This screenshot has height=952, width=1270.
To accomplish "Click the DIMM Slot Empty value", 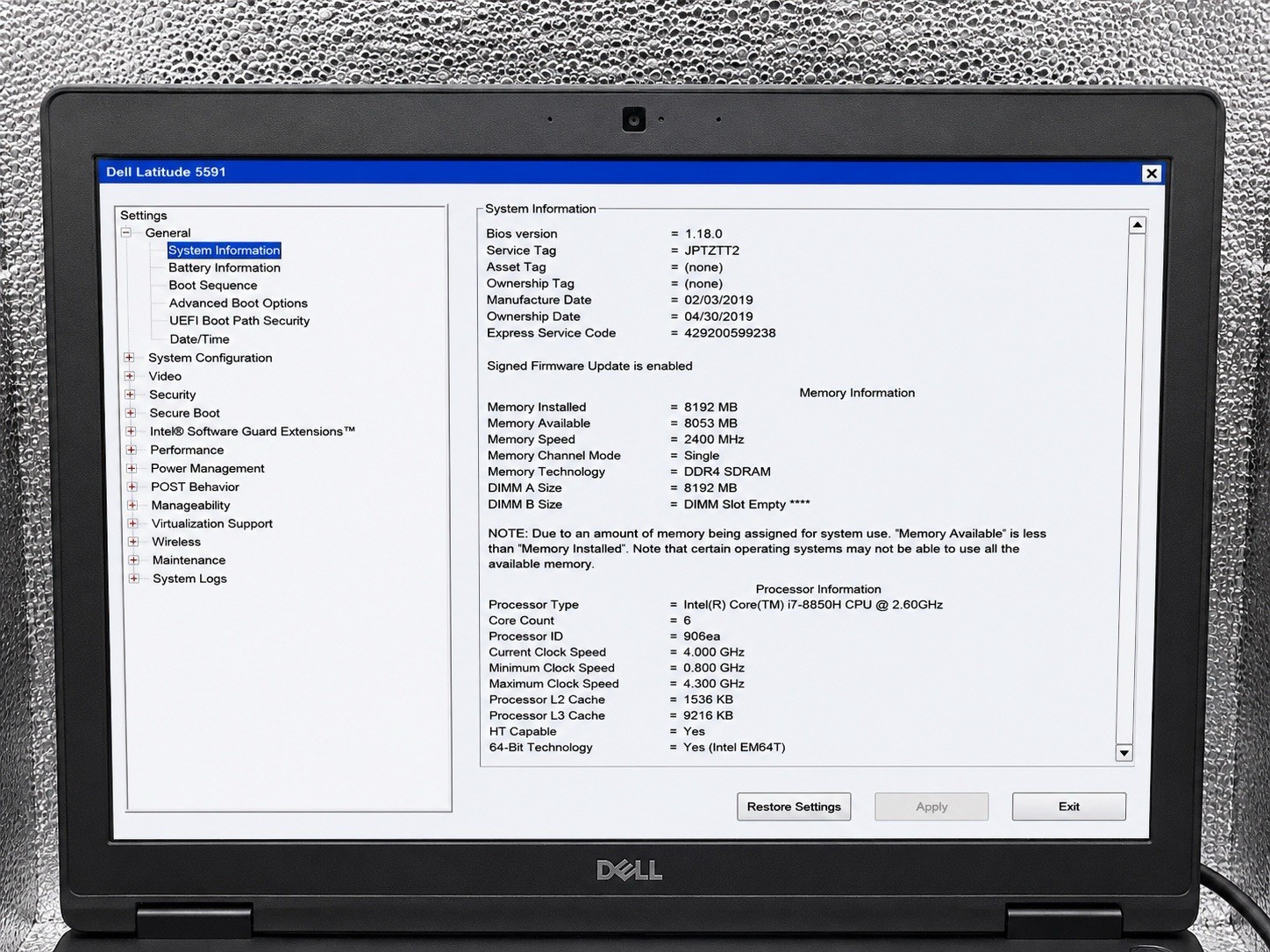I will tap(746, 504).
